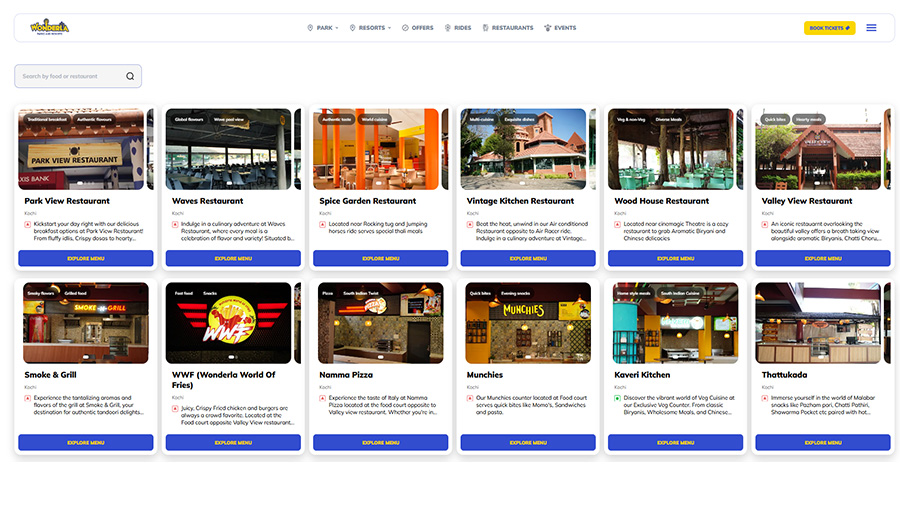Click the Quick bites tag on Valley View
The width and height of the screenshot is (900, 507).
(x=775, y=119)
